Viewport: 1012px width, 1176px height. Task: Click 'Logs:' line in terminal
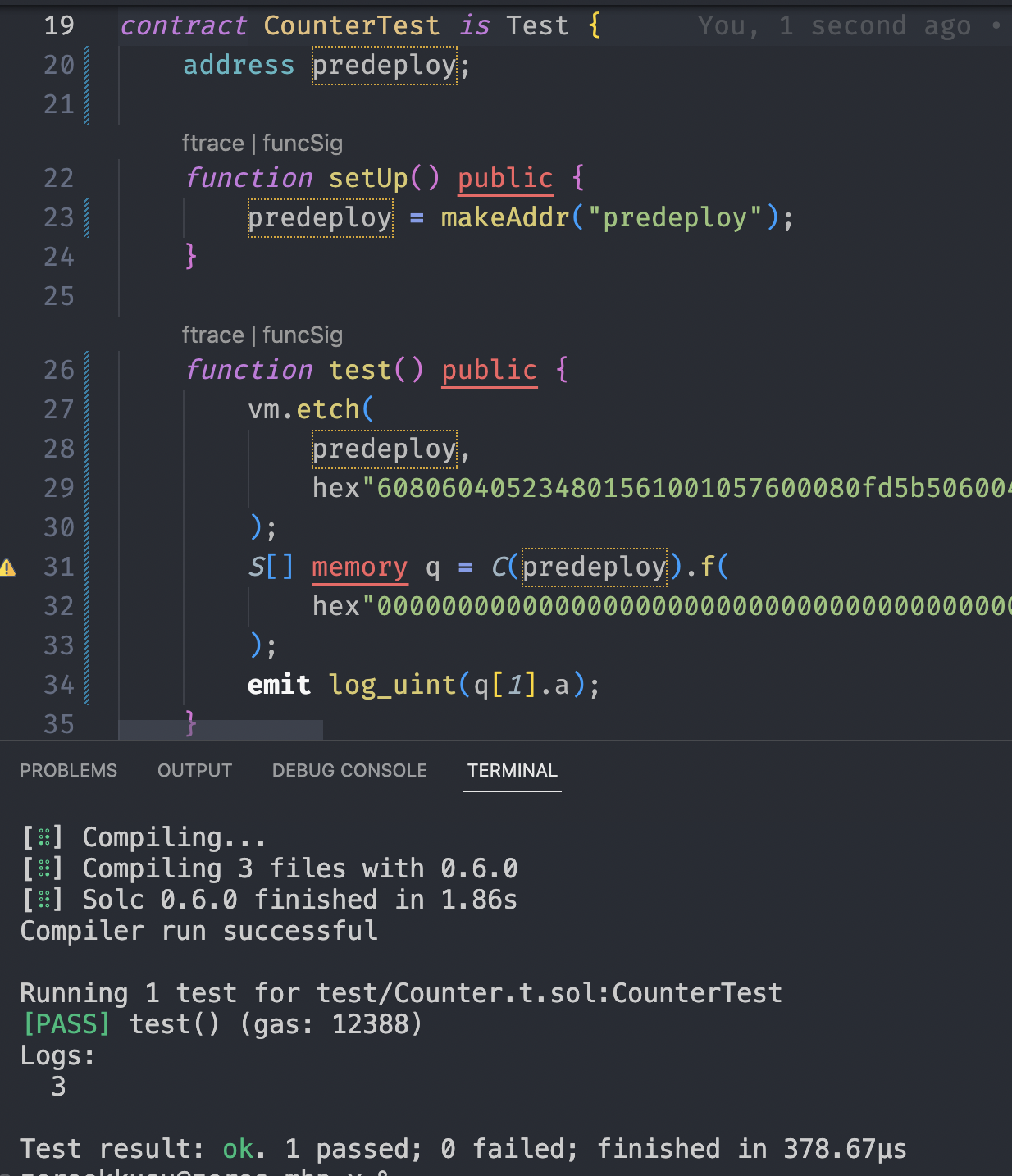pos(57,1055)
